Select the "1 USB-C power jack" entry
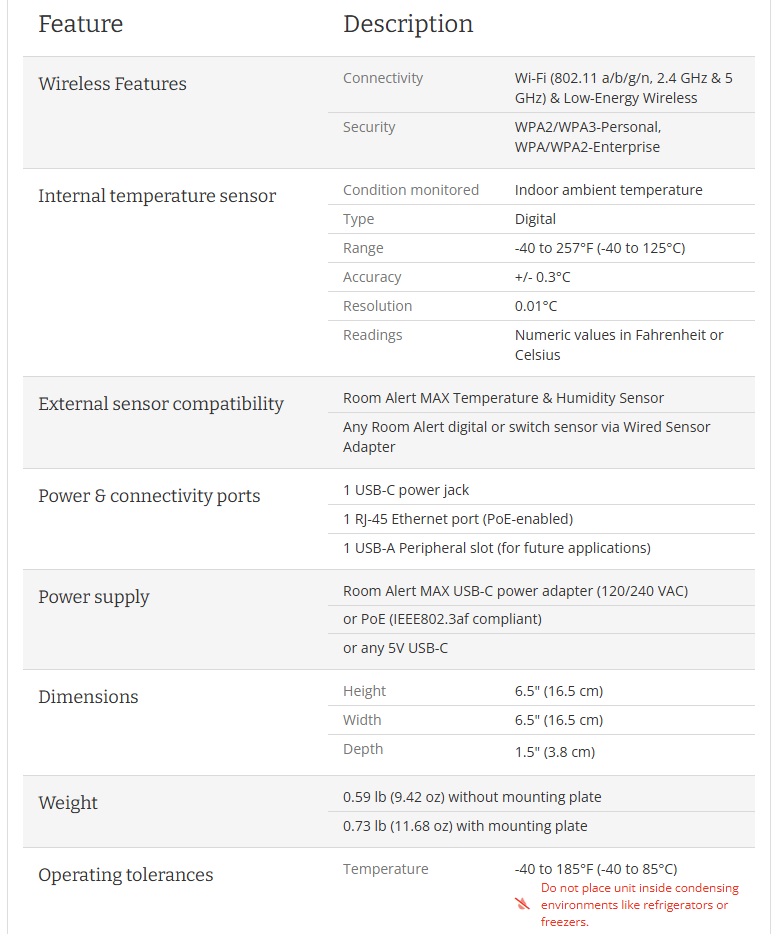779x937 pixels. pyautogui.click(x=406, y=490)
